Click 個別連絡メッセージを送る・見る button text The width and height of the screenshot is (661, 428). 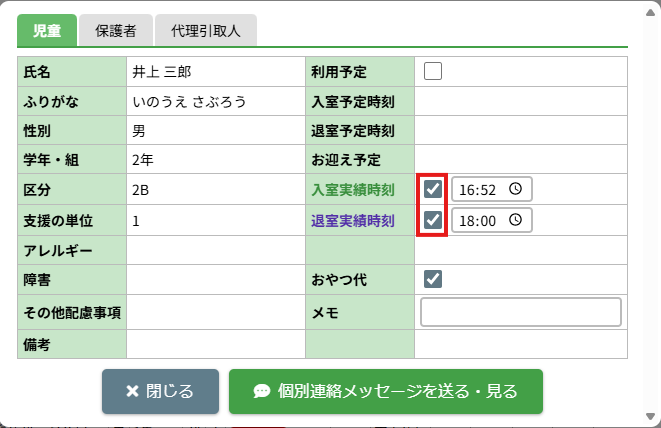[x=398, y=391]
